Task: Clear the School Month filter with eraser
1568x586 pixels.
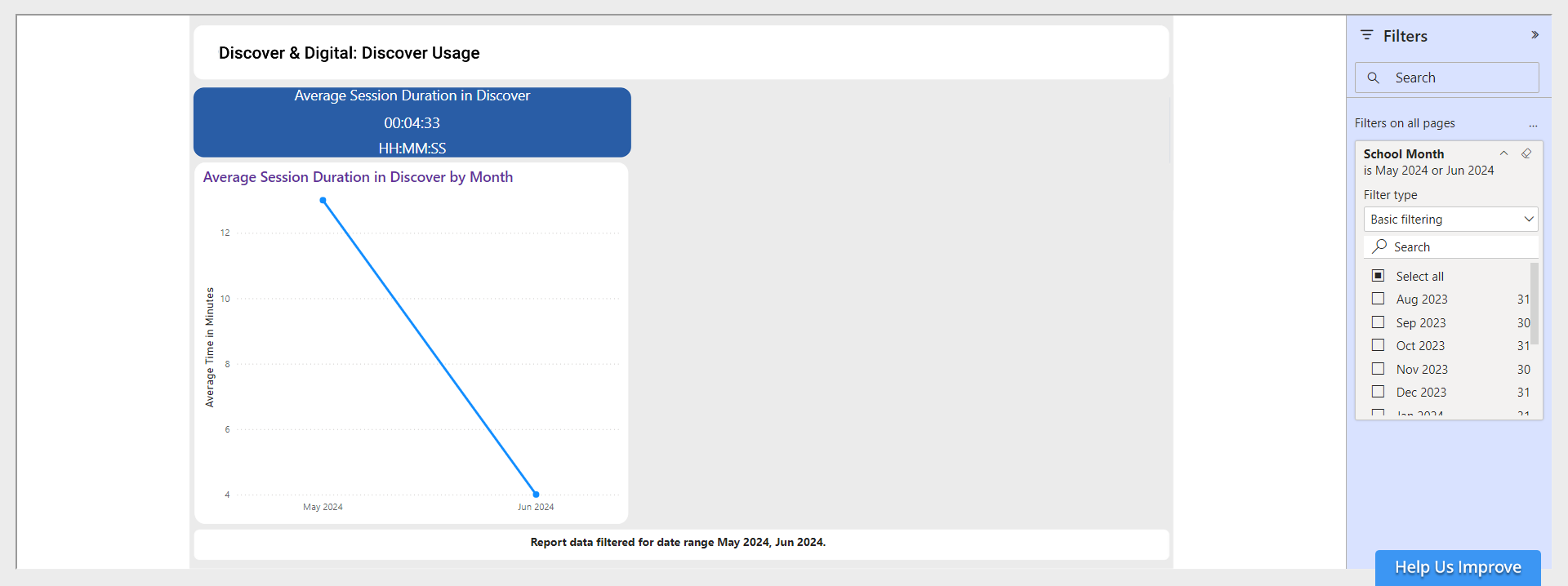Action: point(1526,153)
